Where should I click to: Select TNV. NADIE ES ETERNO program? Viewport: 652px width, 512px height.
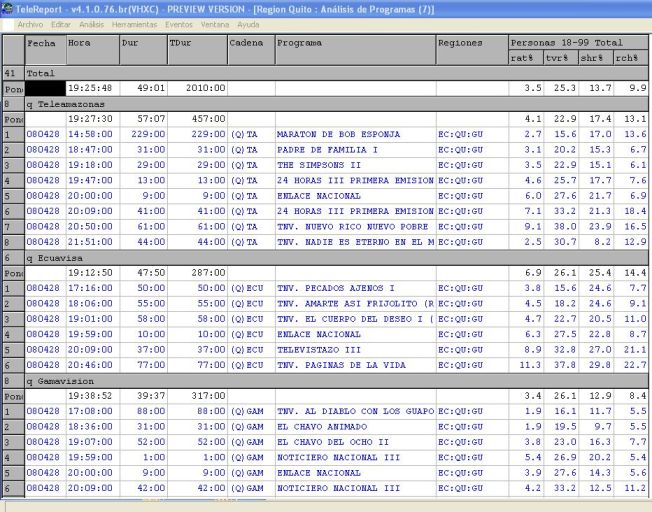click(x=356, y=242)
